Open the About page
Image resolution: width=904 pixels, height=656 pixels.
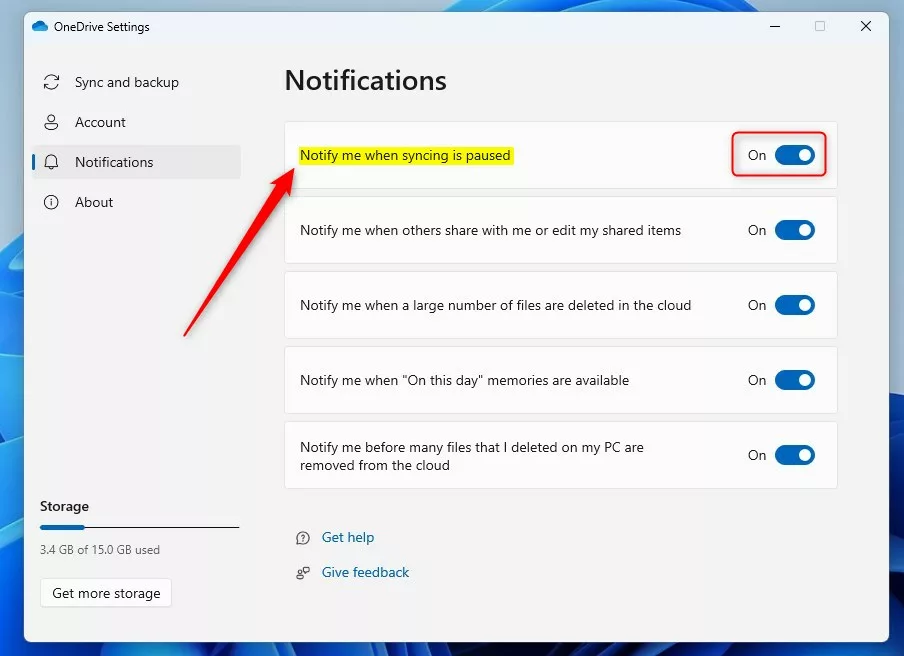pyautogui.click(x=137, y=202)
